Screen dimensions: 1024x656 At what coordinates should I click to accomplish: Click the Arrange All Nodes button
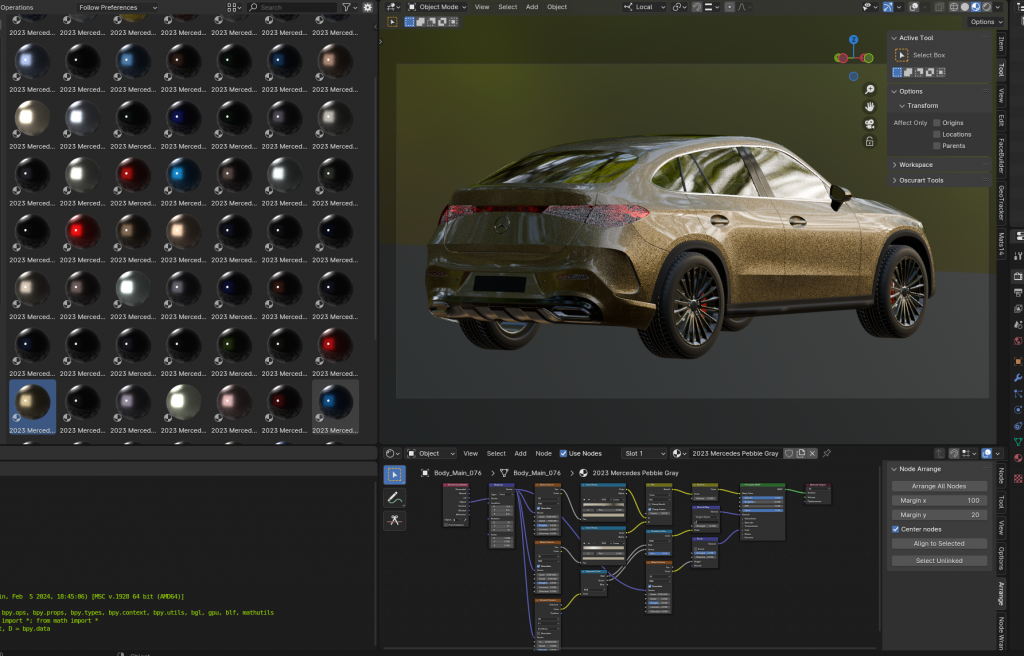pyautogui.click(x=939, y=486)
